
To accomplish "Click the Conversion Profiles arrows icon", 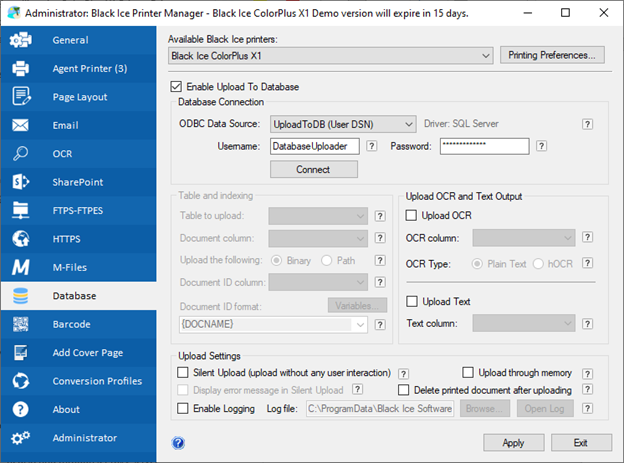I will [x=20, y=381].
